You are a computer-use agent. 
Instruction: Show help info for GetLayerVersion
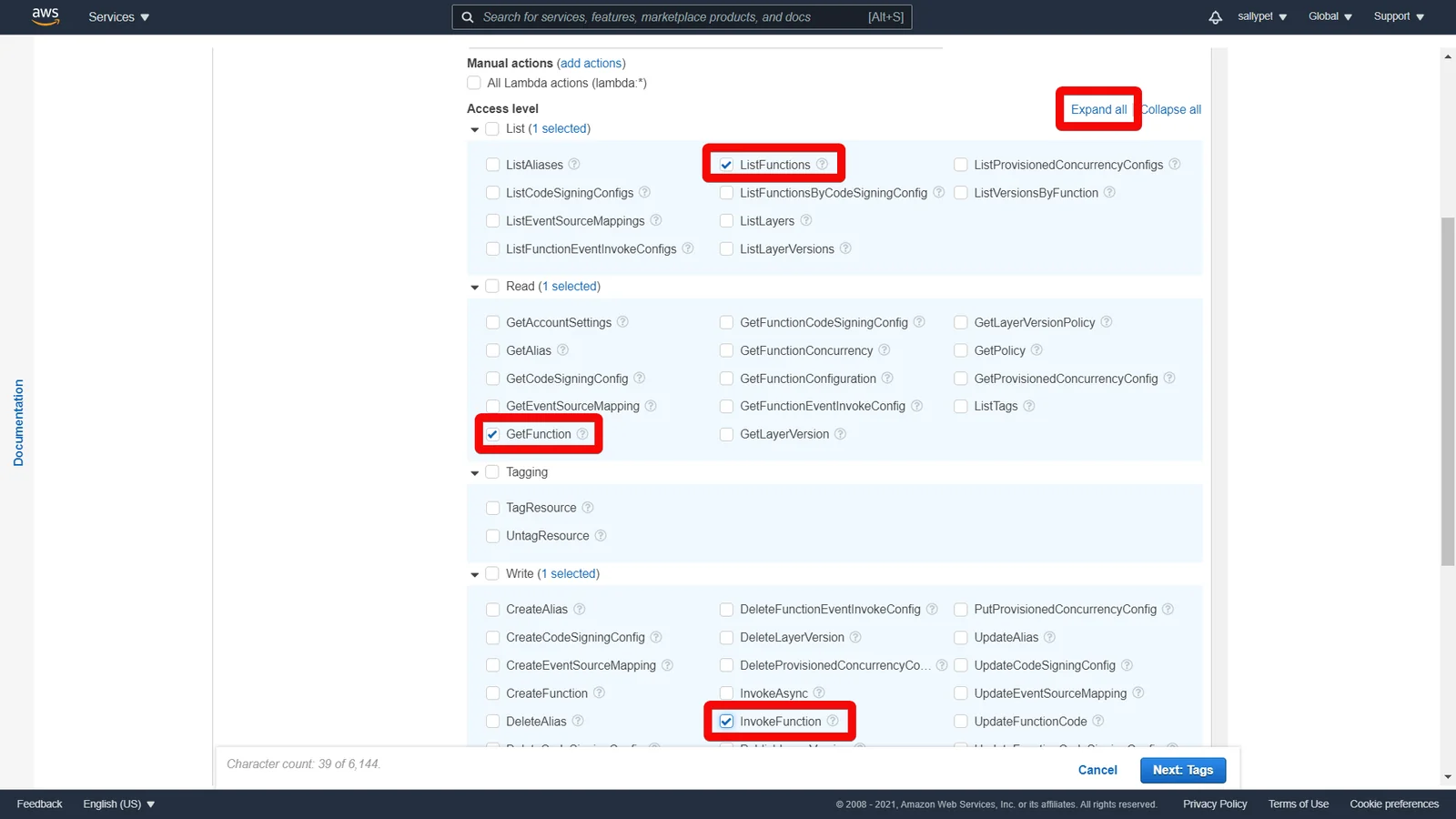coord(841,434)
